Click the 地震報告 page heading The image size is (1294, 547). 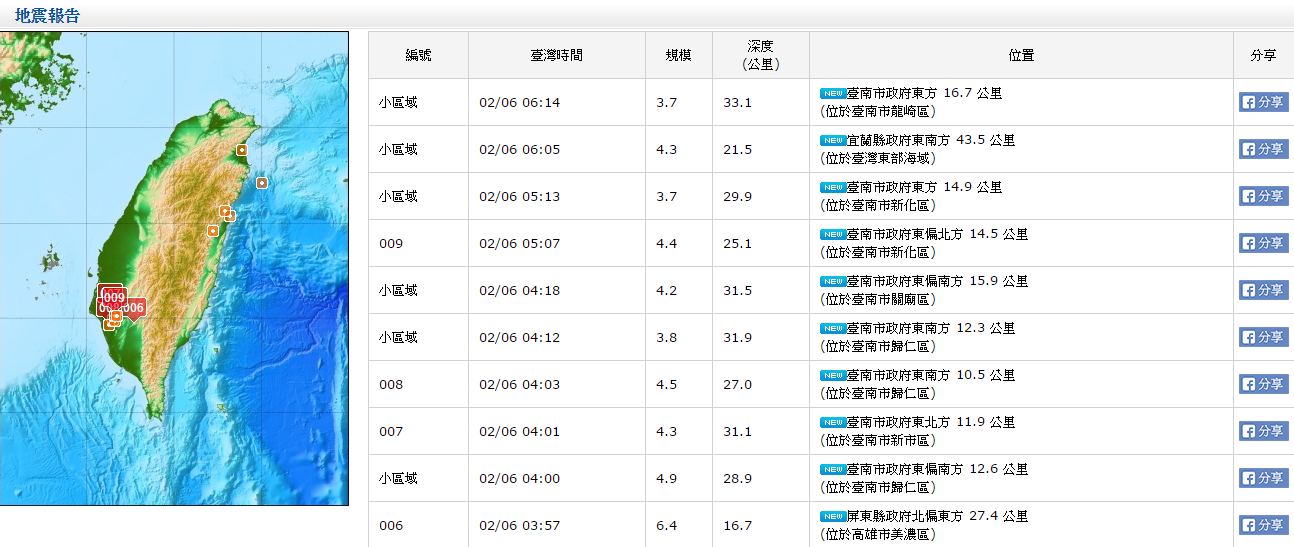[47, 15]
